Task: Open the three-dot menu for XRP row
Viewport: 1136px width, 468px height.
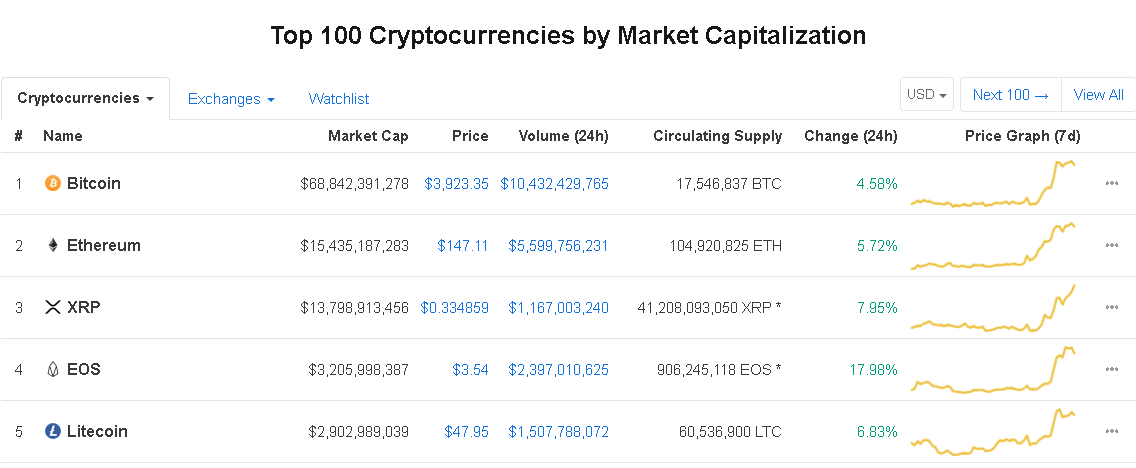Action: [x=1111, y=307]
